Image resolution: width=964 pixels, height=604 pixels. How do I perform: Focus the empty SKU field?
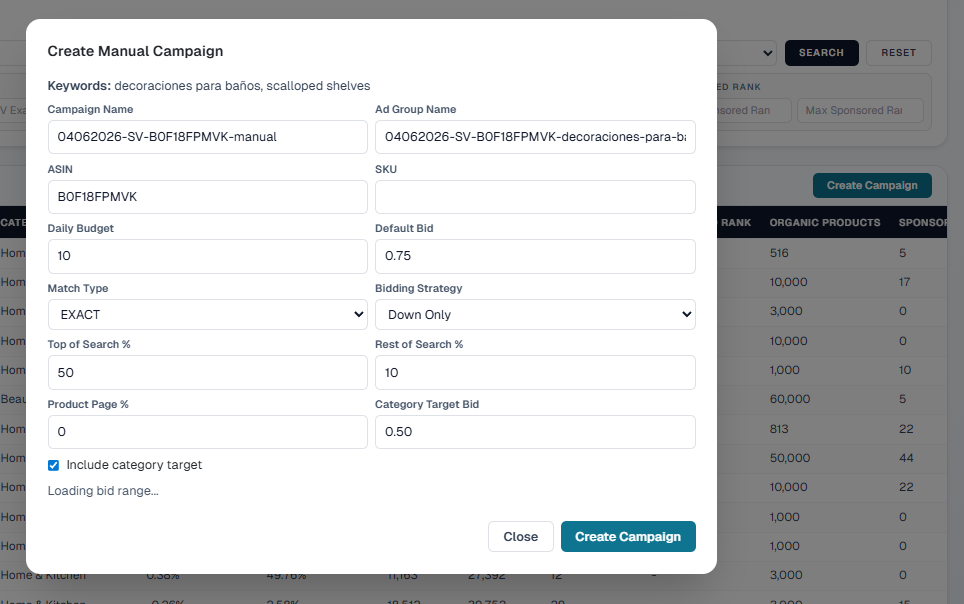(535, 197)
